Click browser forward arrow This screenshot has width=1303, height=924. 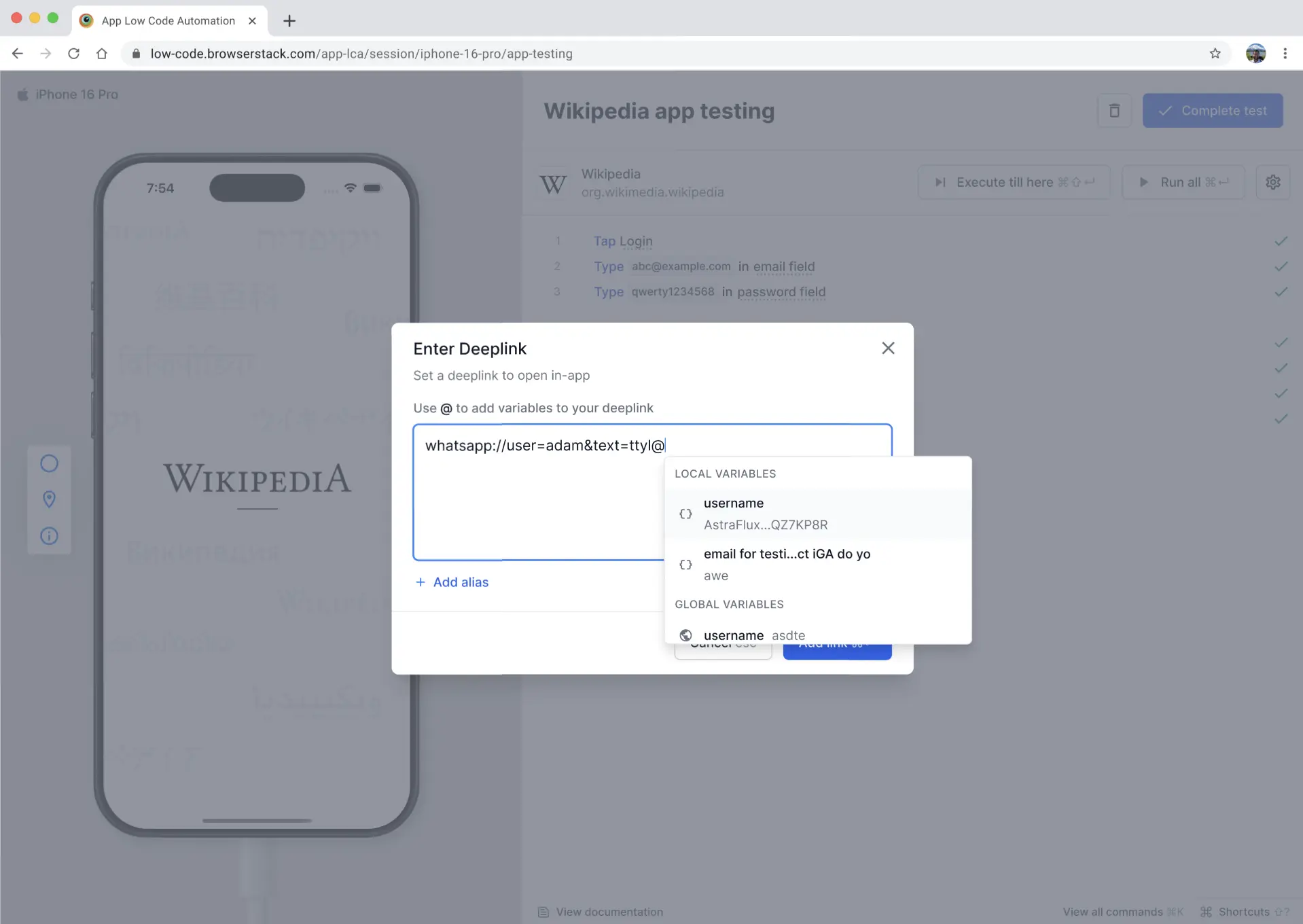click(x=46, y=54)
